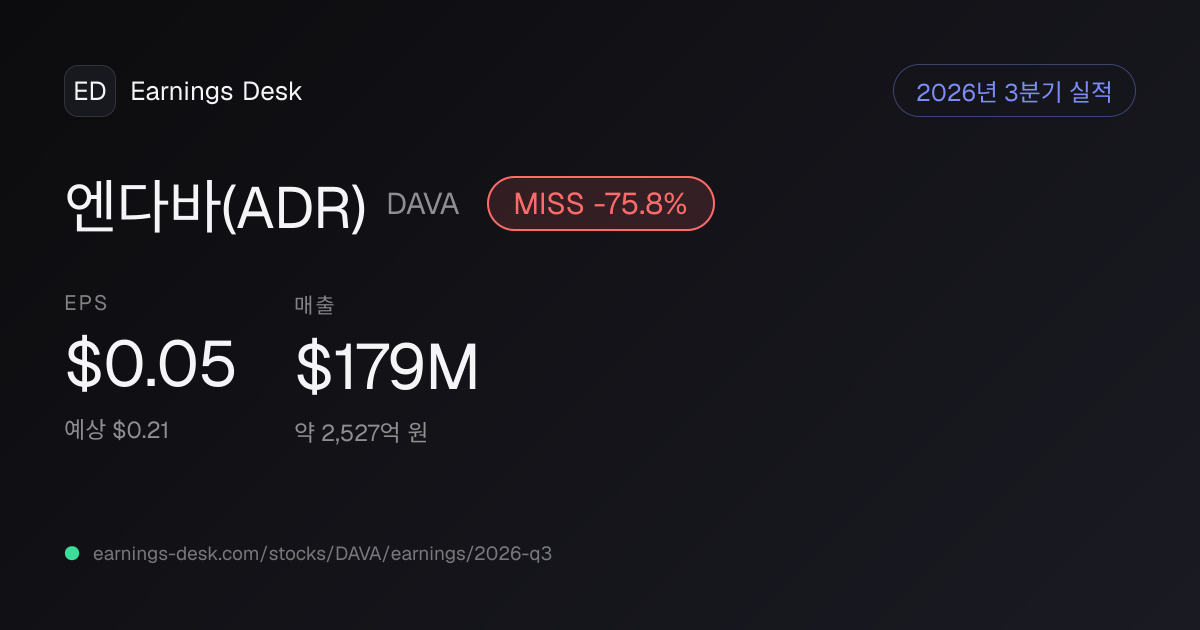
Task: Open the Earnings Desk brand name
Action: click(x=216, y=91)
